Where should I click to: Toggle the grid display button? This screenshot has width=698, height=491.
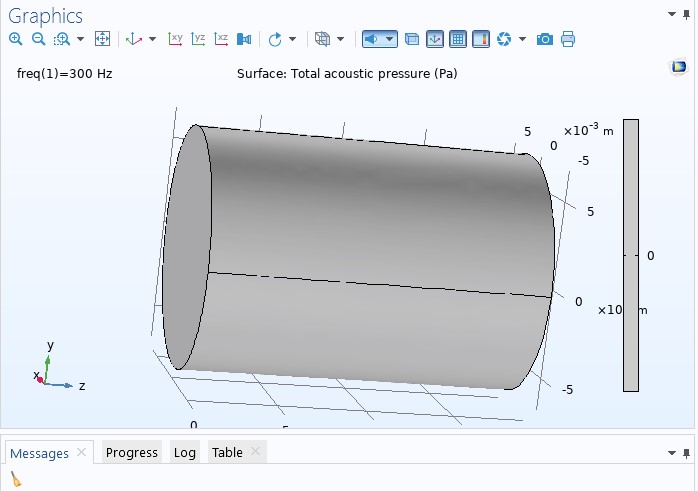[458, 39]
